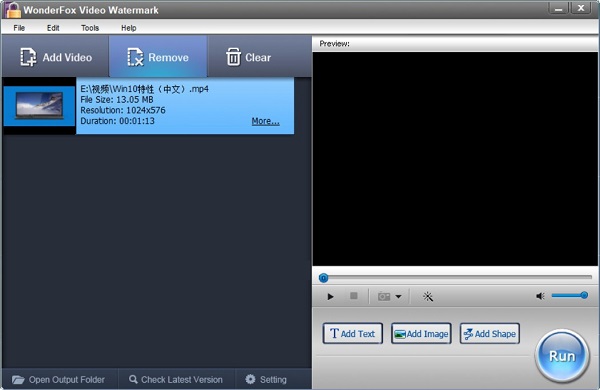Image resolution: width=600 pixels, height=390 pixels.
Task: Adjust the volume slider
Action: tap(569, 295)
